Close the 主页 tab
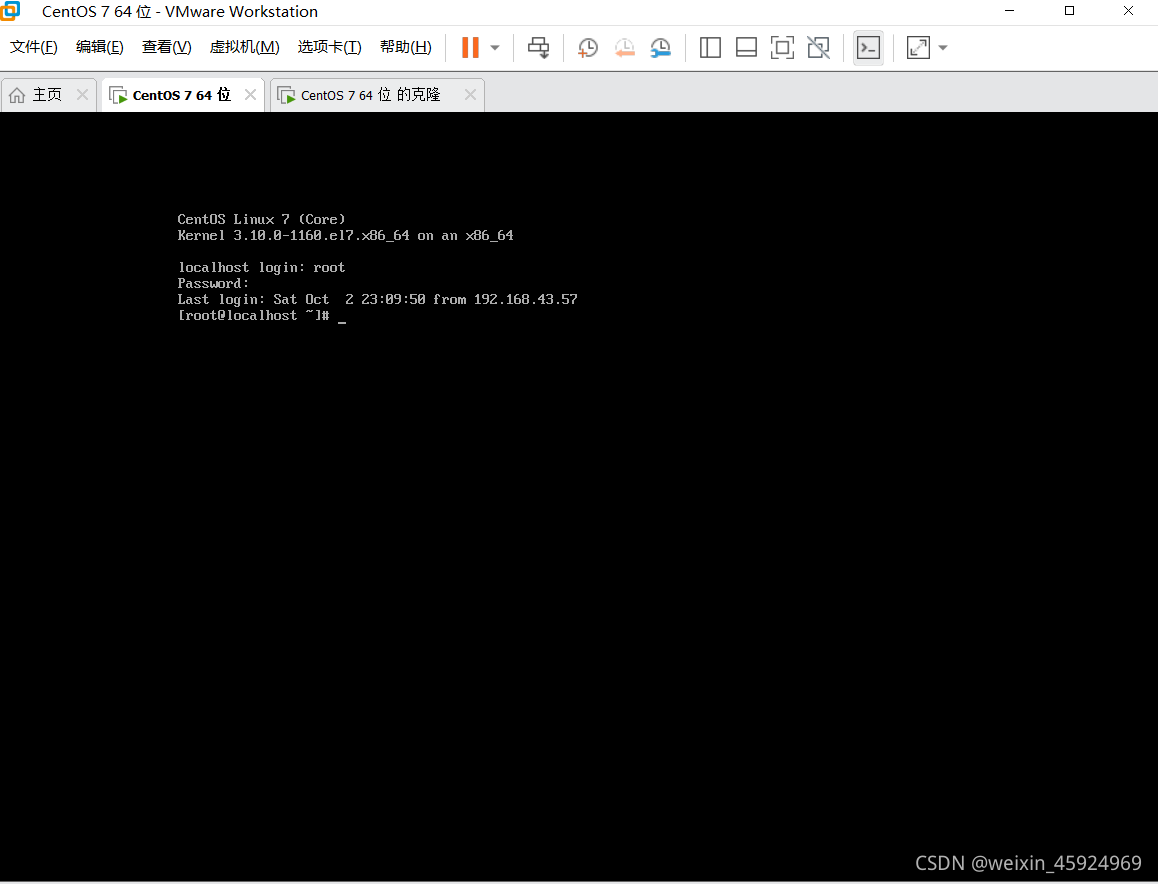 coord(82,95)
